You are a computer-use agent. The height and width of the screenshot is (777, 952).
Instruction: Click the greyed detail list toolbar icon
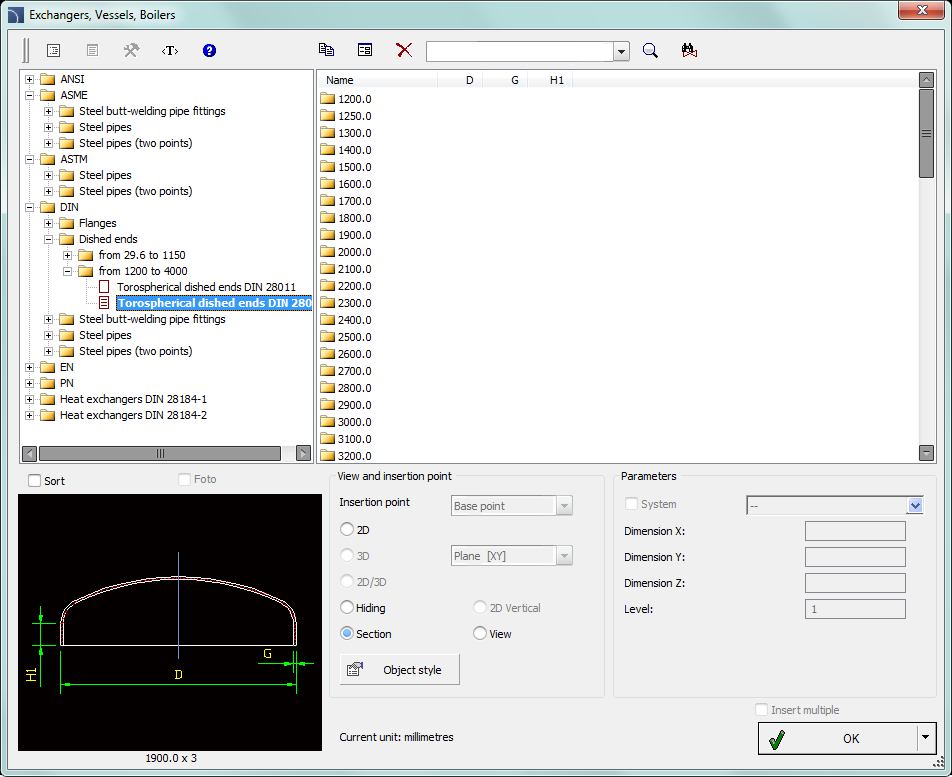pos(92,50)
